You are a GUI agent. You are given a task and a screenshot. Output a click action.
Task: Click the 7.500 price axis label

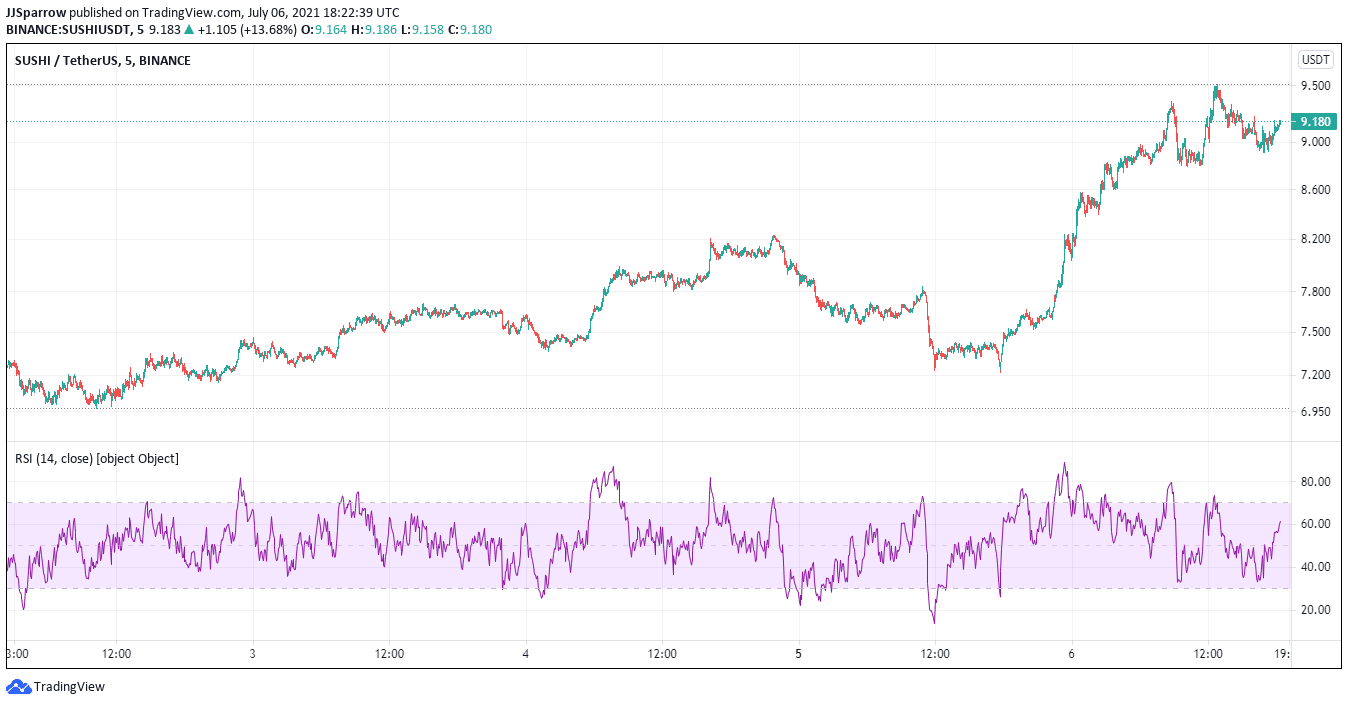(x=1314, y=332)
